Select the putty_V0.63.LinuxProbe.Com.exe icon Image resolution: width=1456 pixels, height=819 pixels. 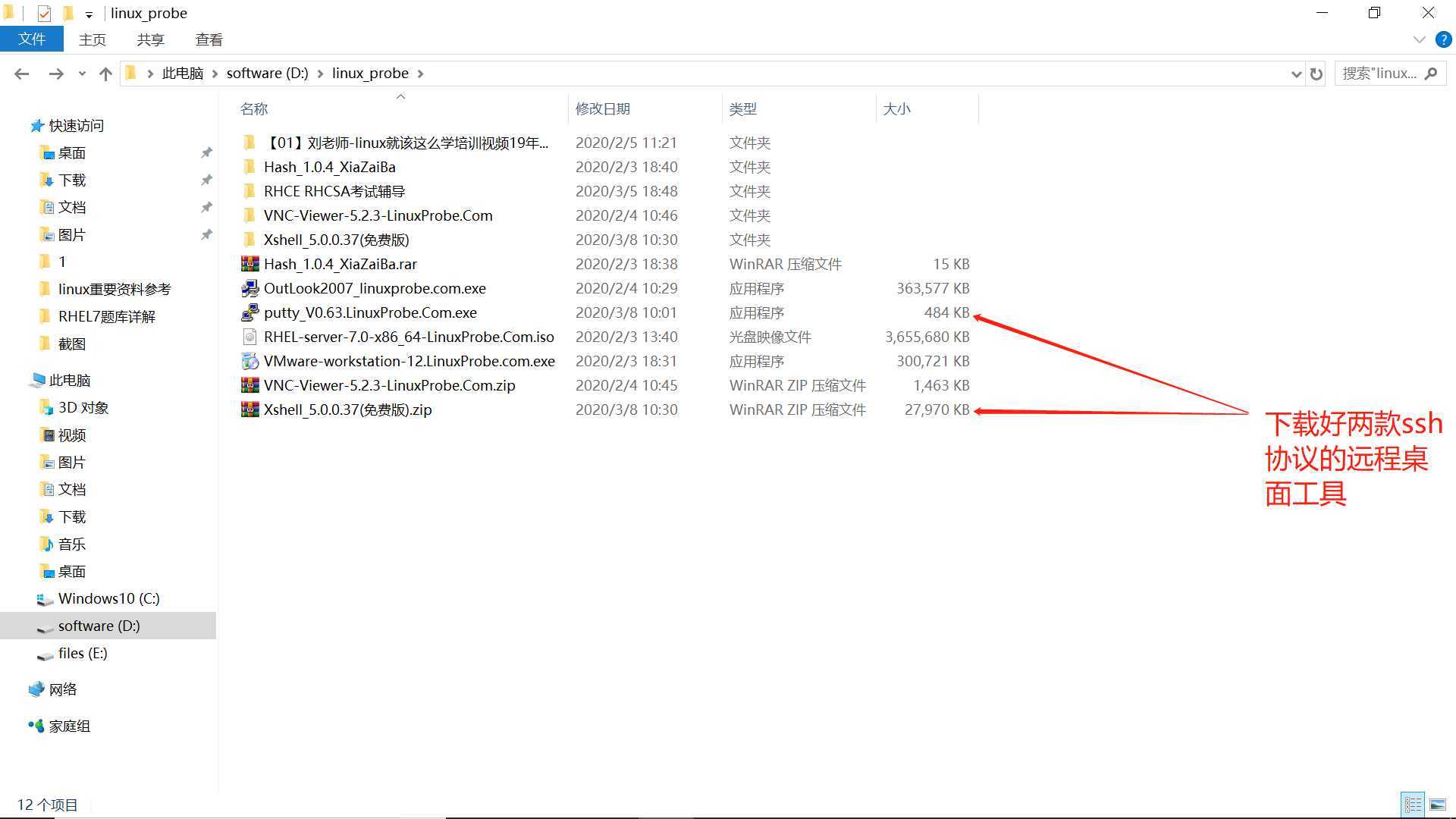[x=249, y=312]
